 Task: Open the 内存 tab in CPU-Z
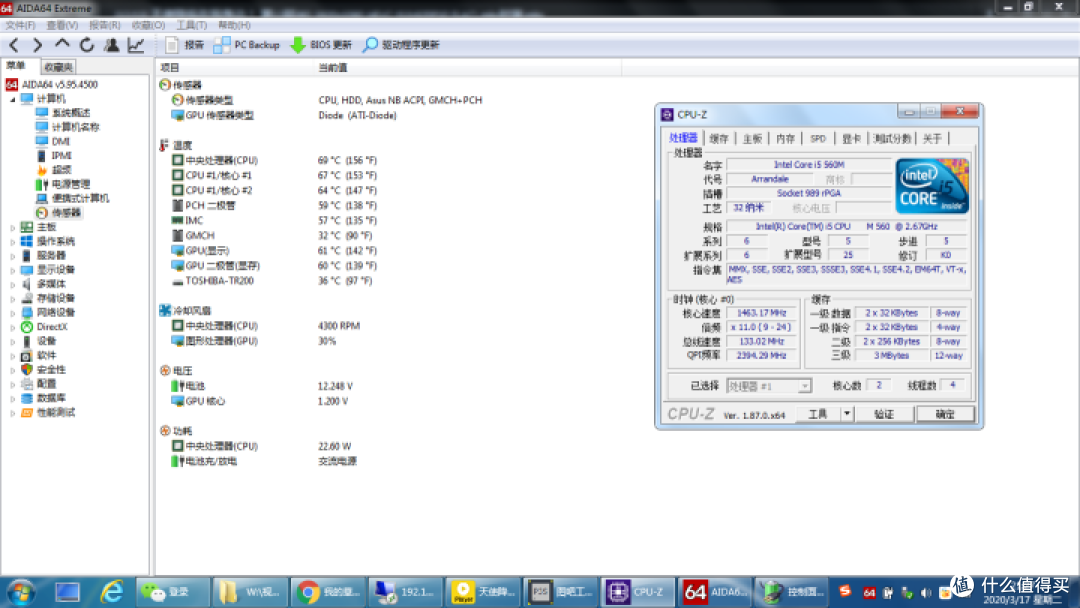click(x=785, y=138)
